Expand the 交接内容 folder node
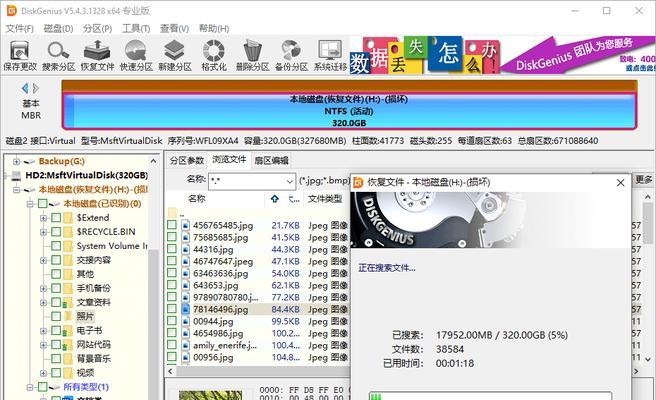The width and height of the screenshot is (656, 400). [43, 260]
